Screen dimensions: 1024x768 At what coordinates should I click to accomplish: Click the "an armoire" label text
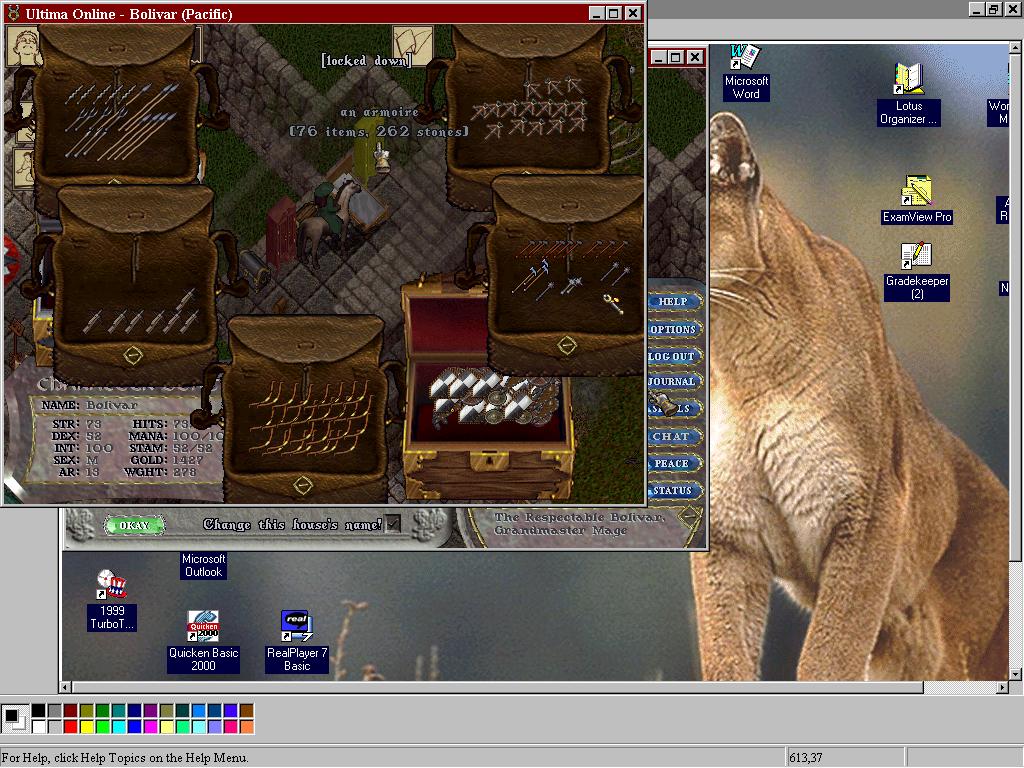click(379, 112)
